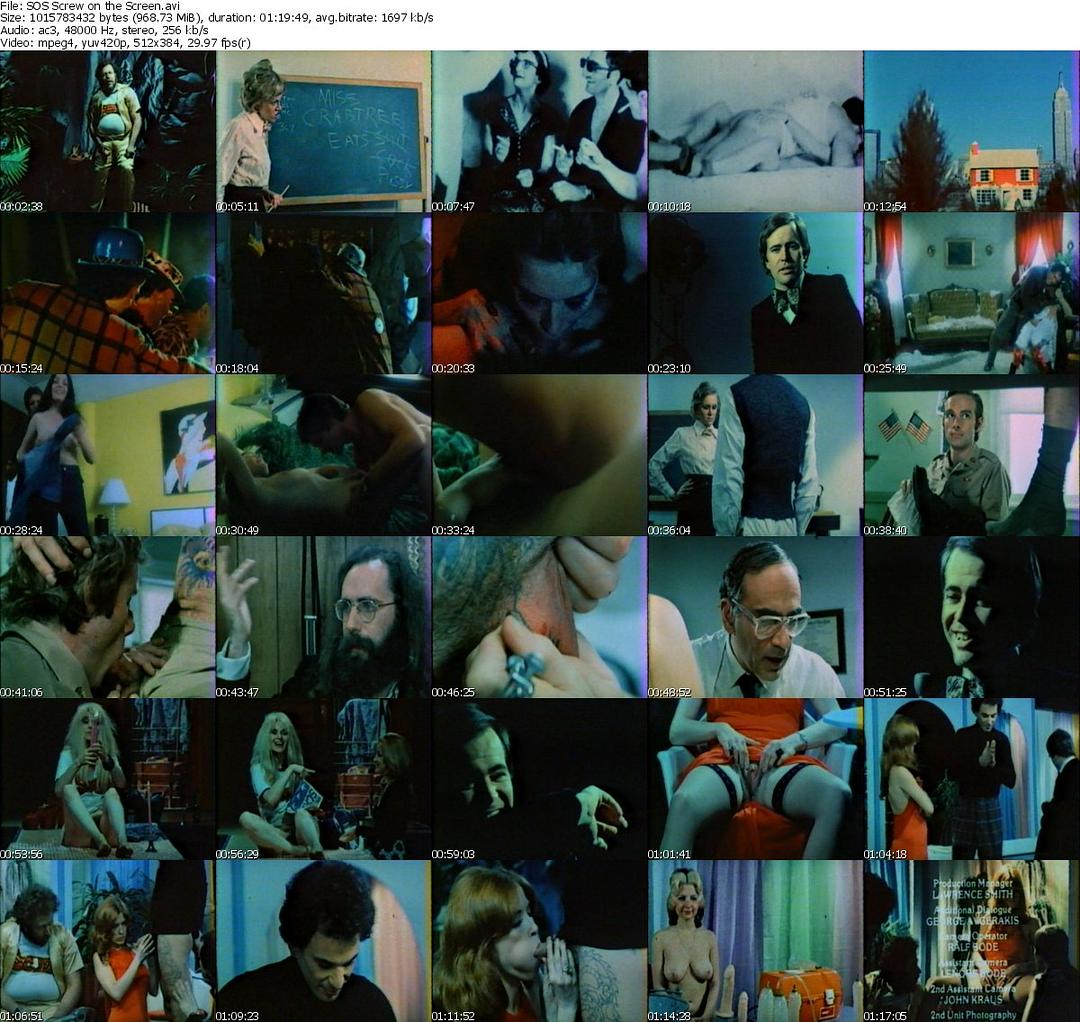
Task: Click the chalkboard thumbnail at 00:05:11
Action: [323, 131]
